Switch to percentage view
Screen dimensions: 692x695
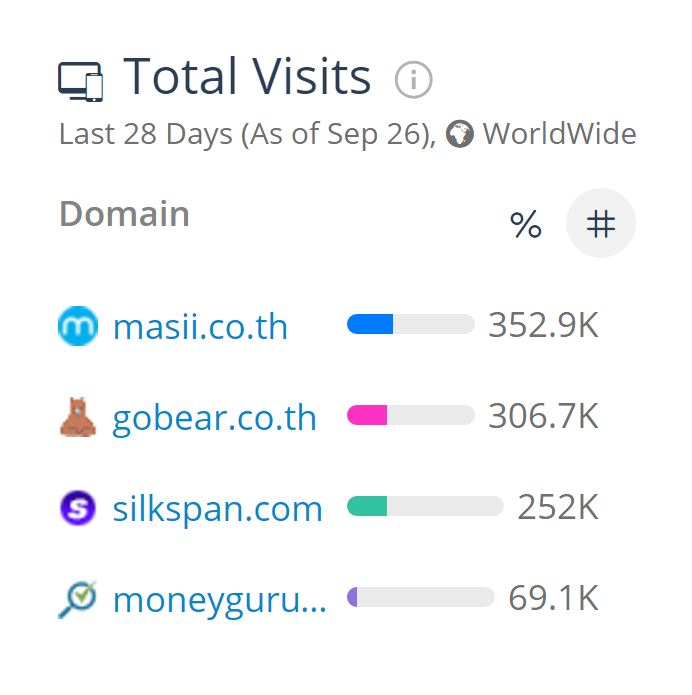[525, 225]
